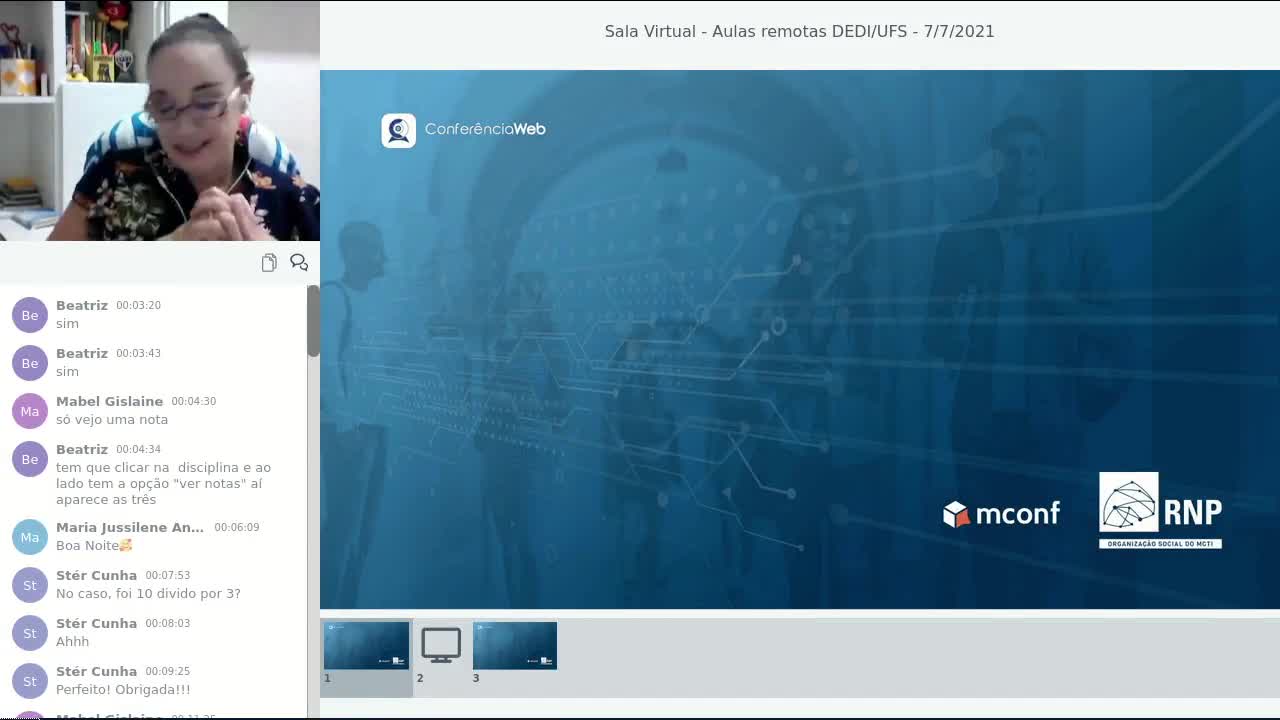The width and height of the screenshot is (1280, 720).
Task: Click Mabel Gislaine avatar at 00:04:30
Action: click(30, 411)
